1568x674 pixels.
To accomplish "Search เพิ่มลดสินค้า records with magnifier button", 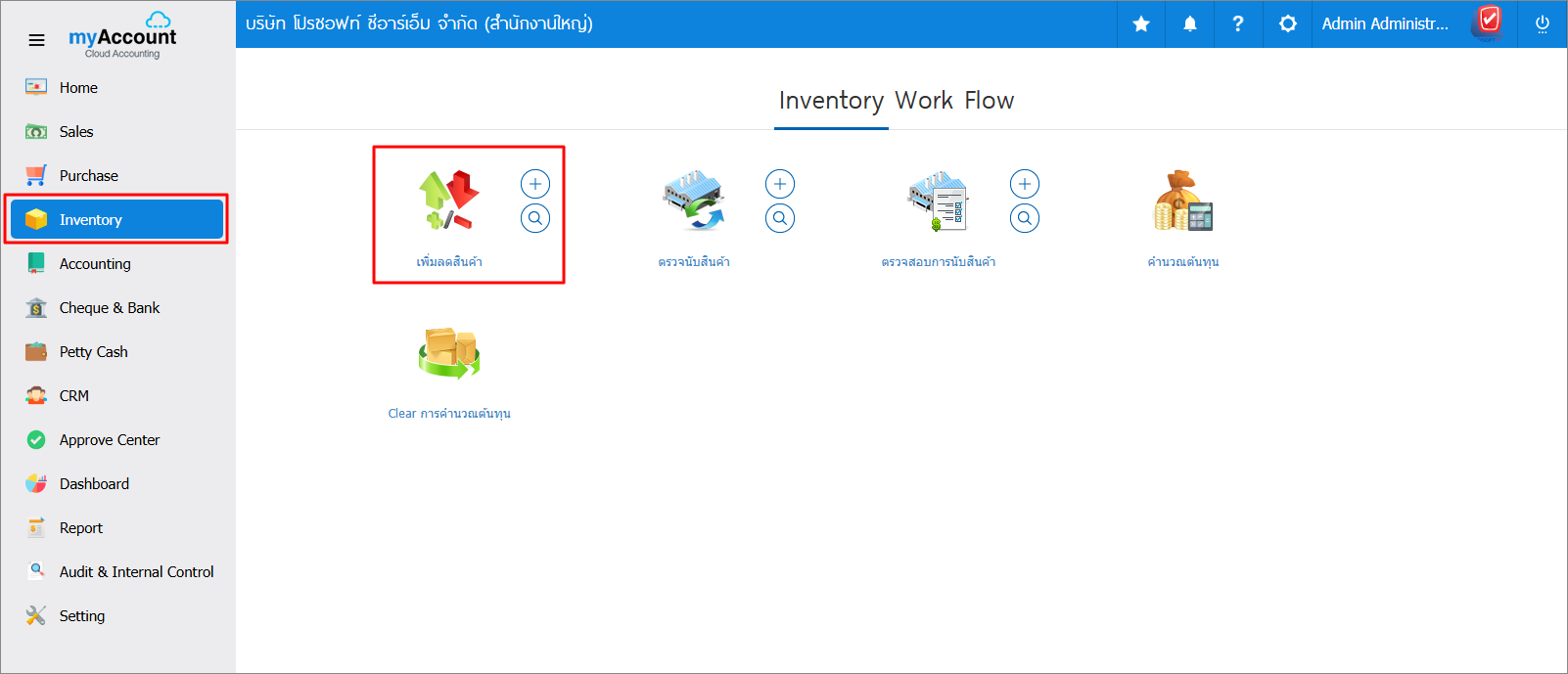I will [535, 218].
